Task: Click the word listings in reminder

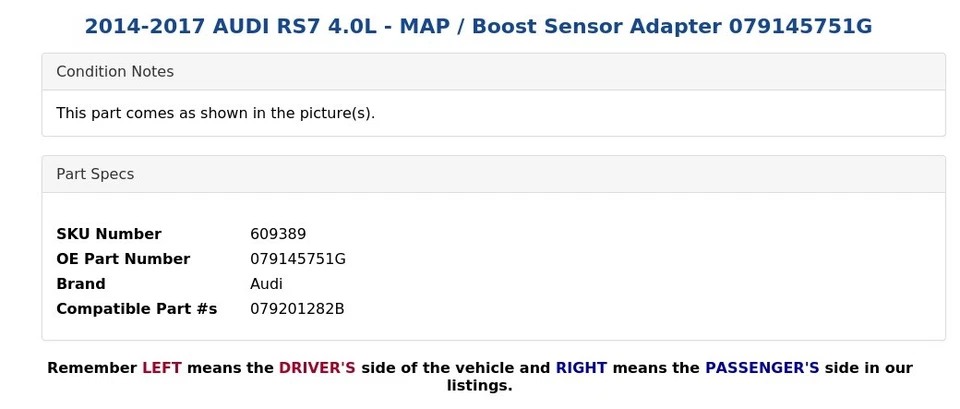Action: tap(479, 386)
